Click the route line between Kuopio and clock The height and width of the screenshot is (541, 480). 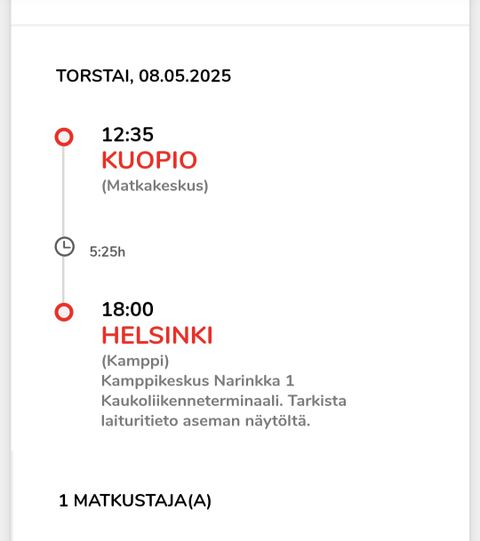63,191
